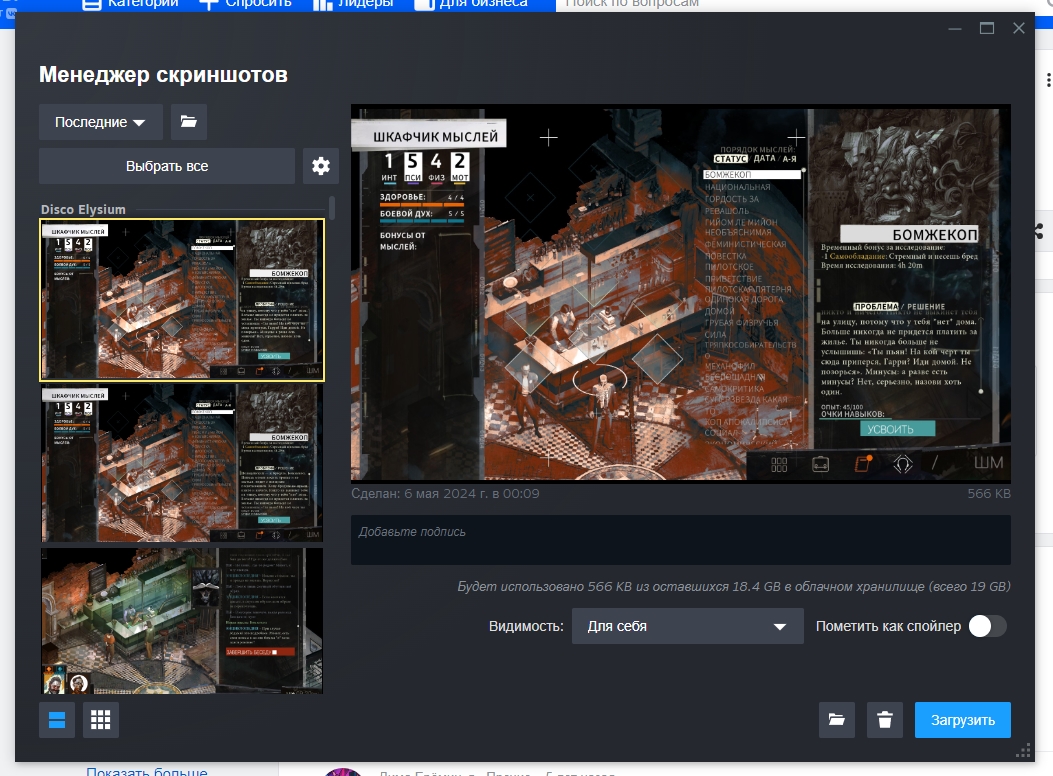
Task: Open Категории tab in the browser page
Action: click(130, 4)
